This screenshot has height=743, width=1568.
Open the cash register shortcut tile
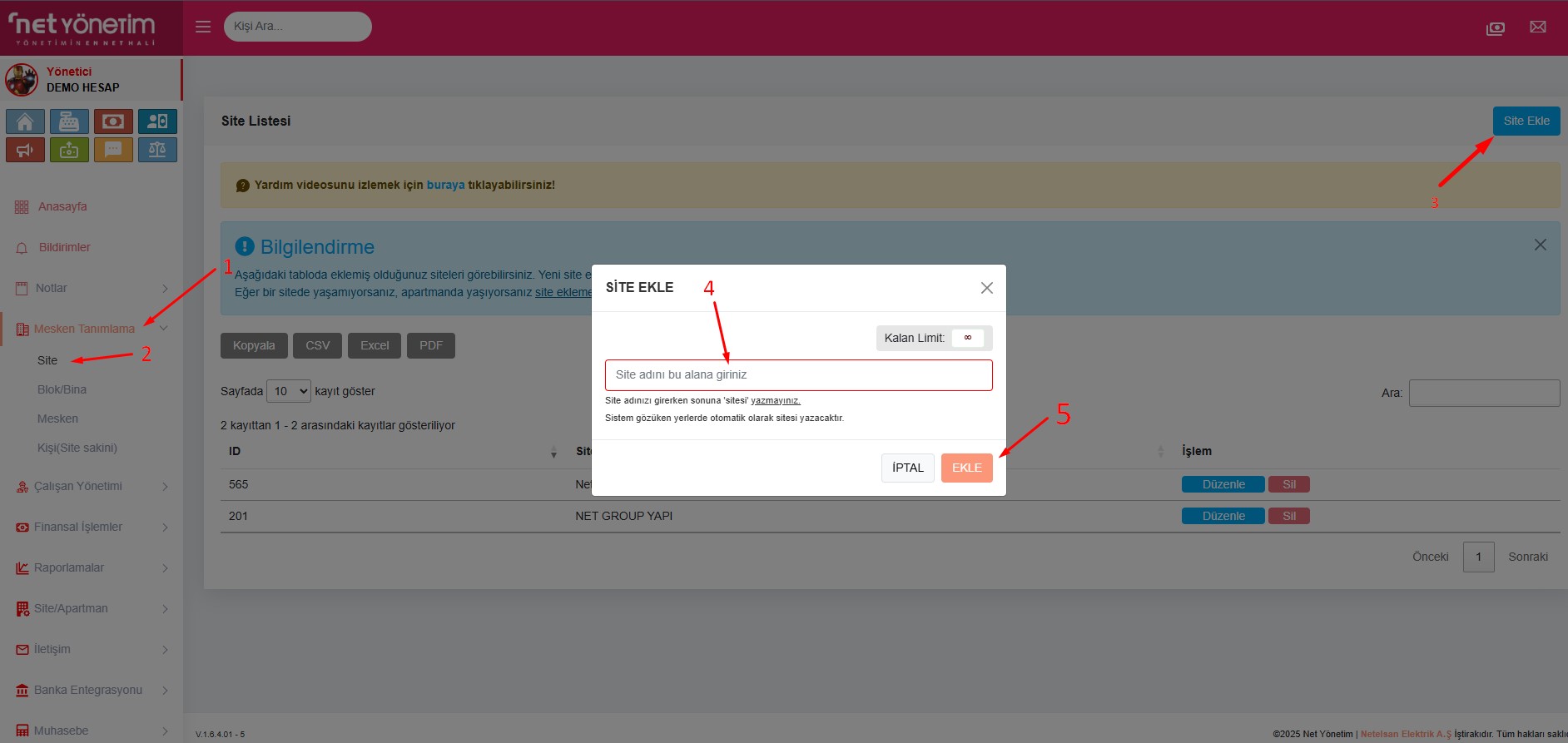pos(69,121)
